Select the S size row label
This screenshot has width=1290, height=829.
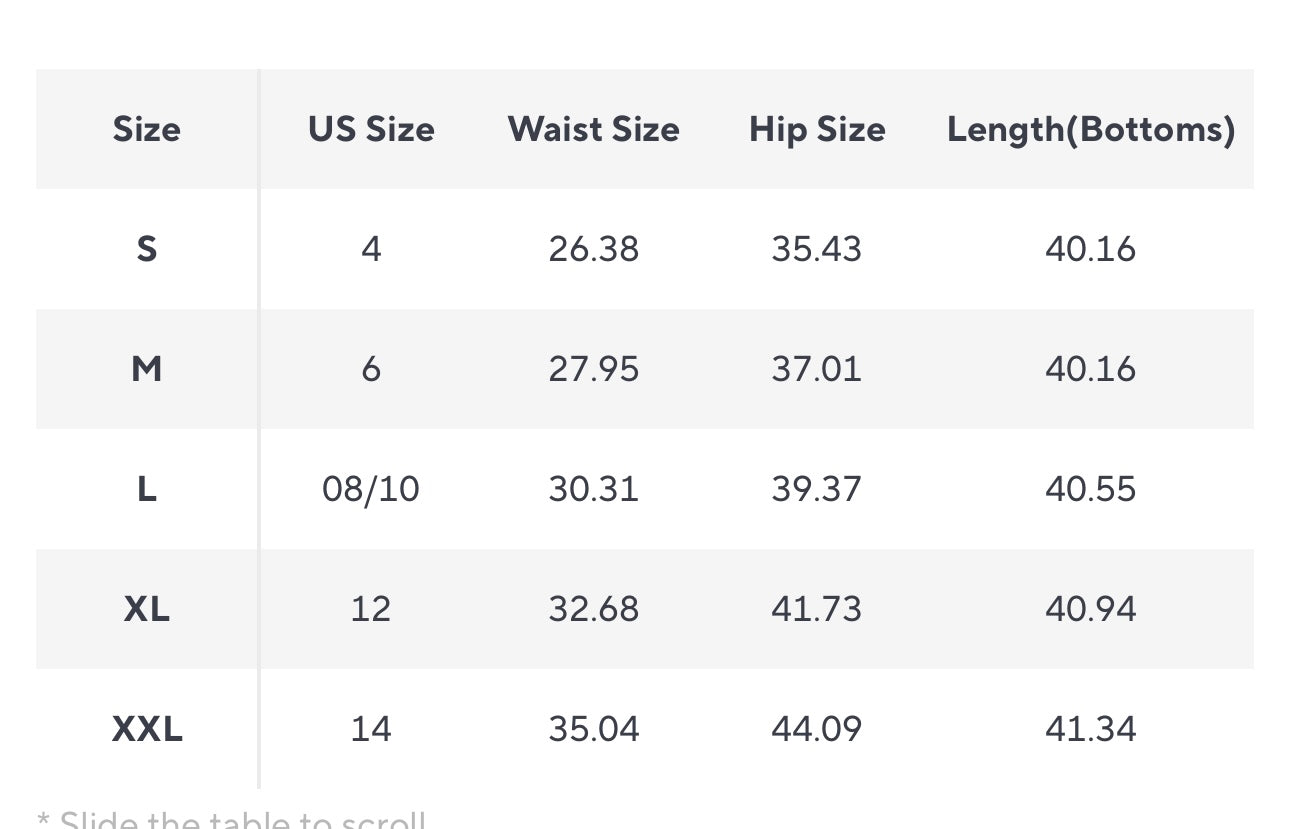click(146, 249)
